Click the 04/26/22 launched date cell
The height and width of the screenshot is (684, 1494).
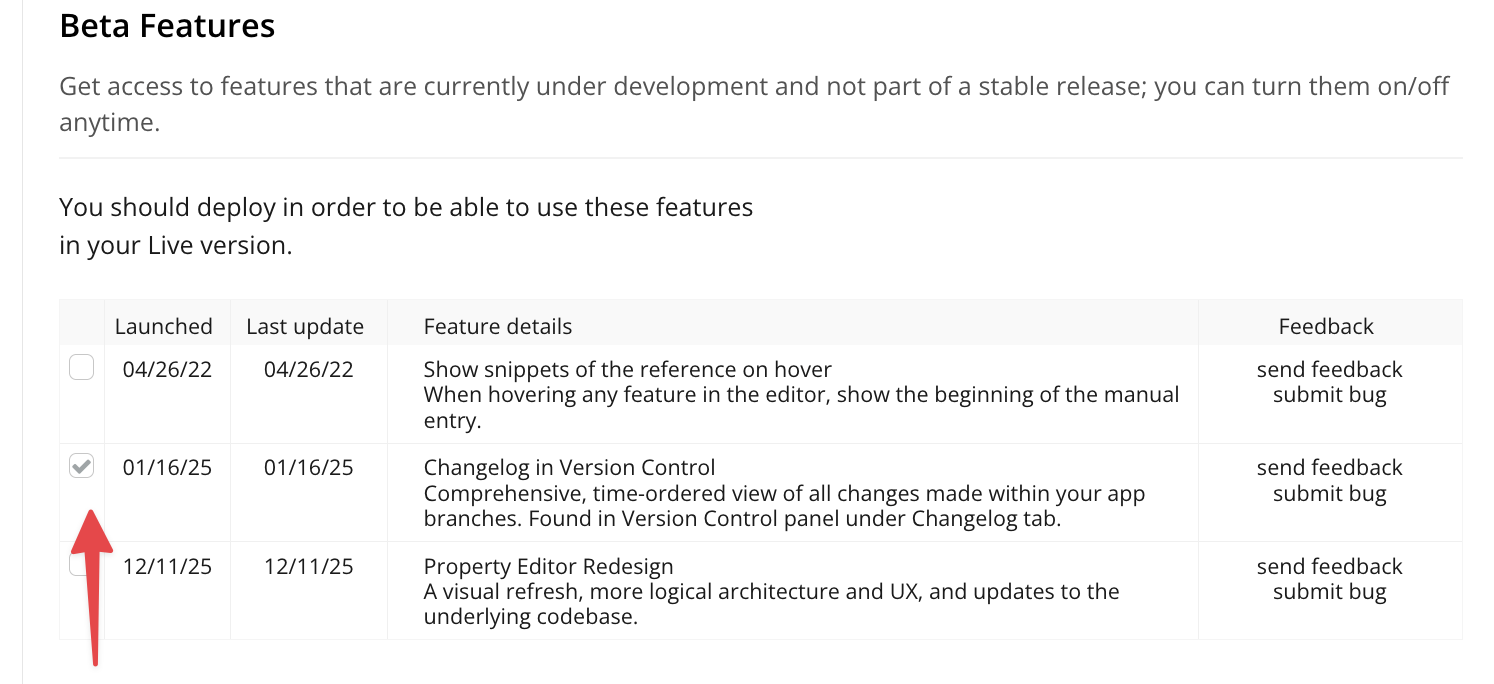(x=167, y=369)
